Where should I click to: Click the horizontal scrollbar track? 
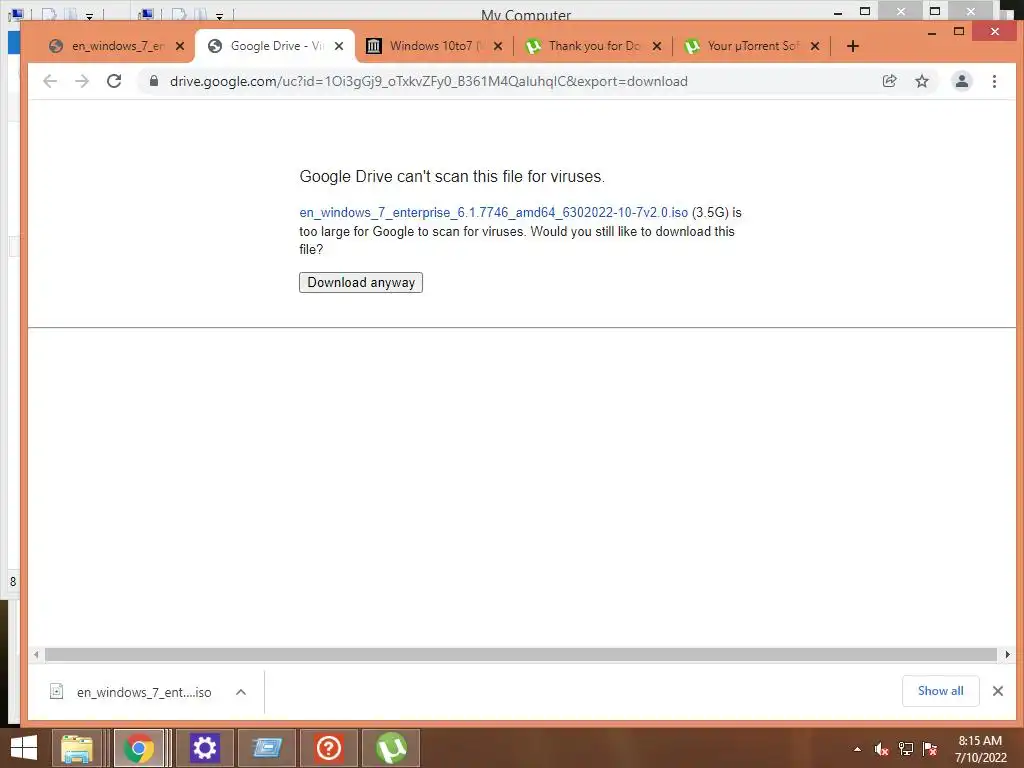coord(520,654)
